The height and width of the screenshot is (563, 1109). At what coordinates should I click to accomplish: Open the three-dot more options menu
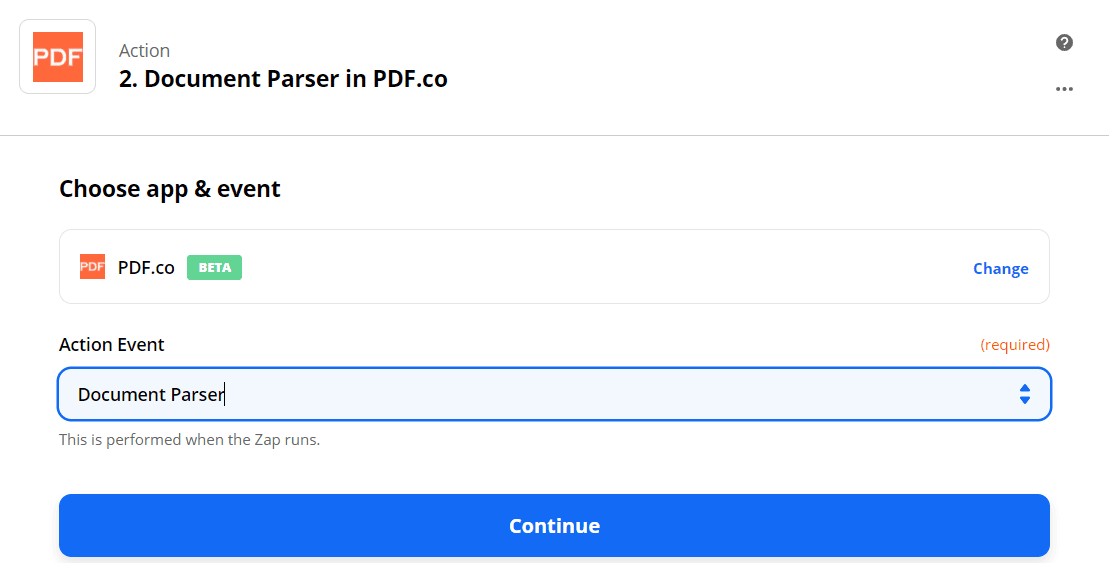pos(1064,89)
